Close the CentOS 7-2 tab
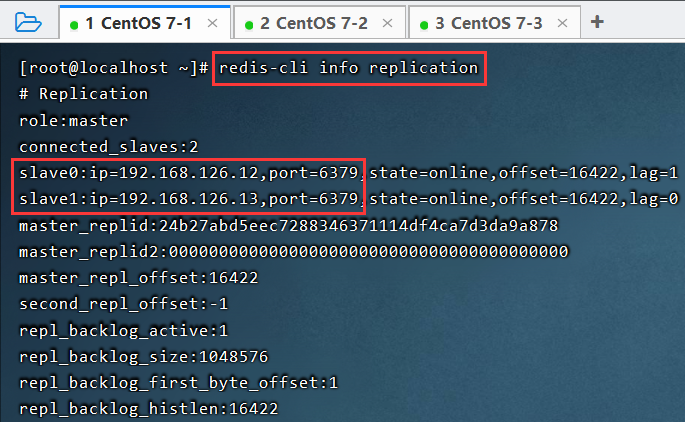 (x=387, y=23)
